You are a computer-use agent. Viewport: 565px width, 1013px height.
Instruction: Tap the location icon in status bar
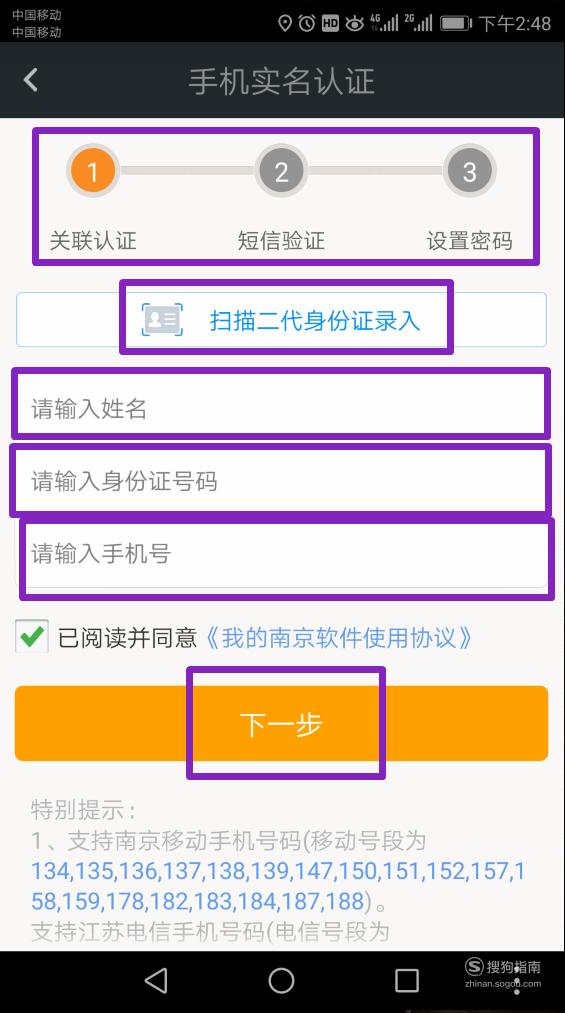coord(285,24)
